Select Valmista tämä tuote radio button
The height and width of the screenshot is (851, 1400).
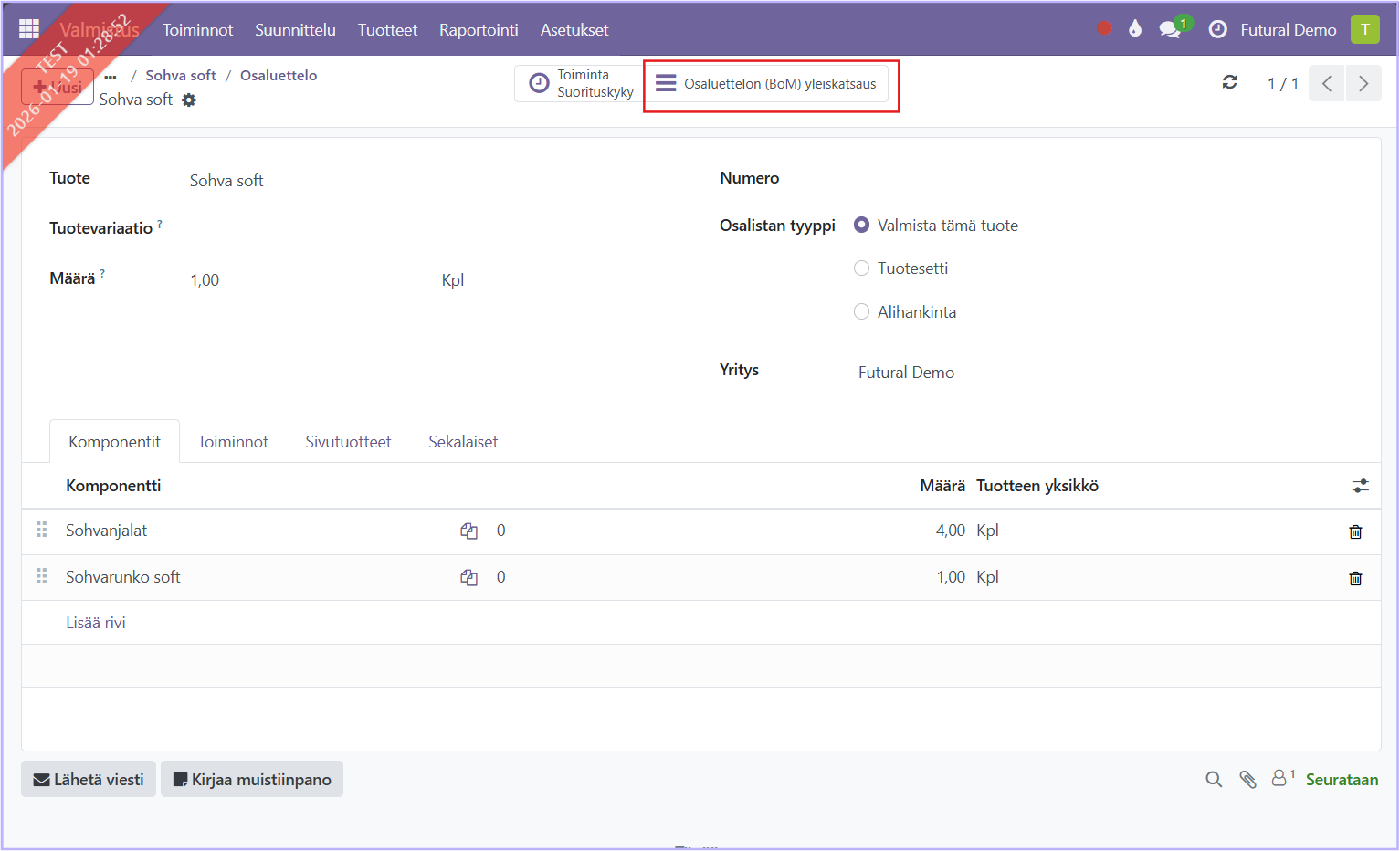coord(861,225)
